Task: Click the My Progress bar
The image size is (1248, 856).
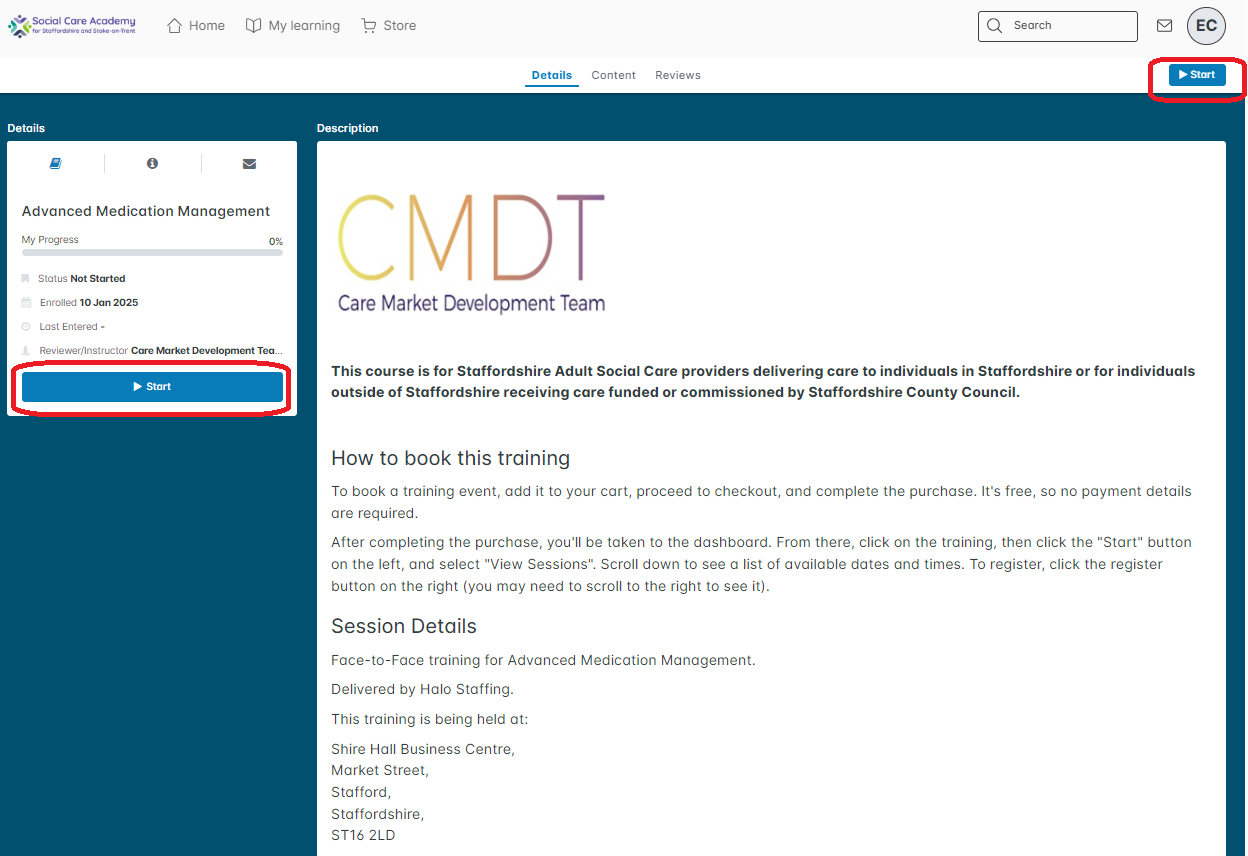Action: (152, 253)
